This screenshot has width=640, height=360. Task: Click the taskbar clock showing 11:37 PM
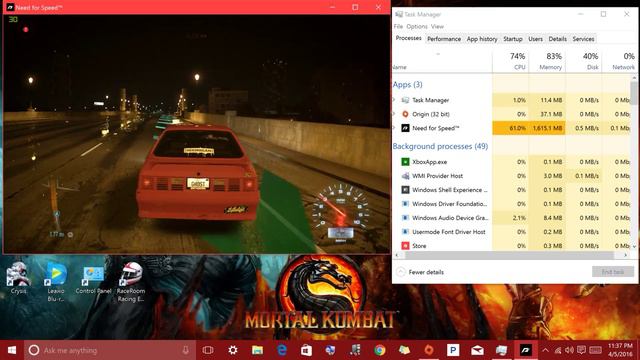pos(620,350)
